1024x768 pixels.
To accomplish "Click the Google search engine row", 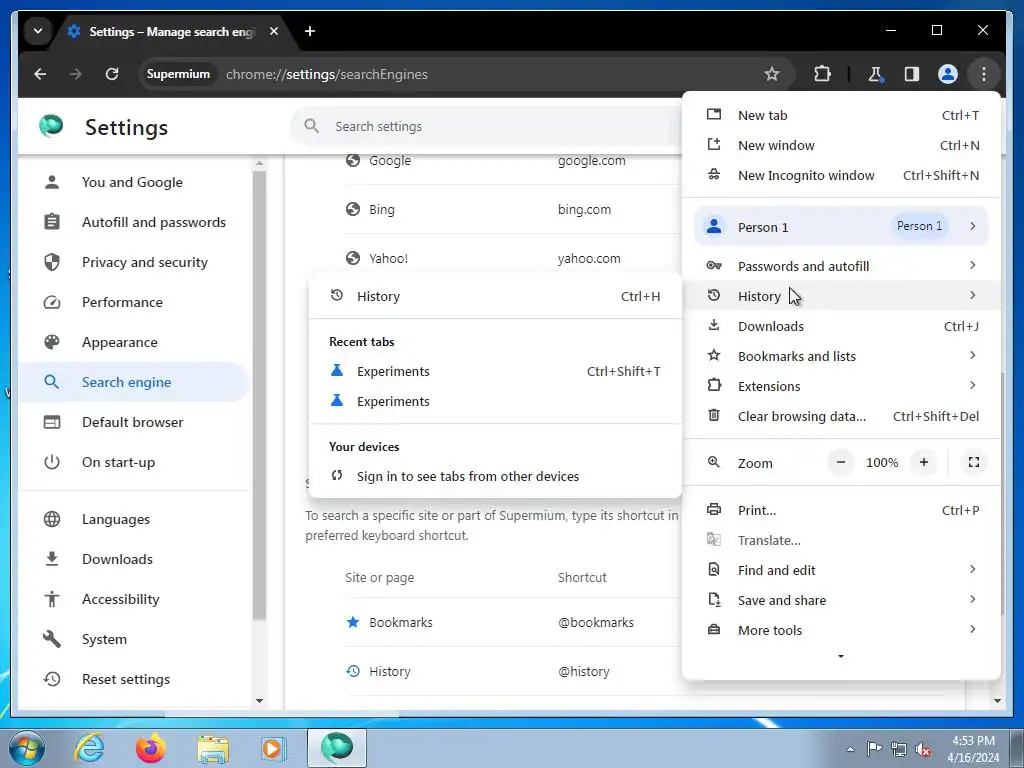I will point(513,161).
